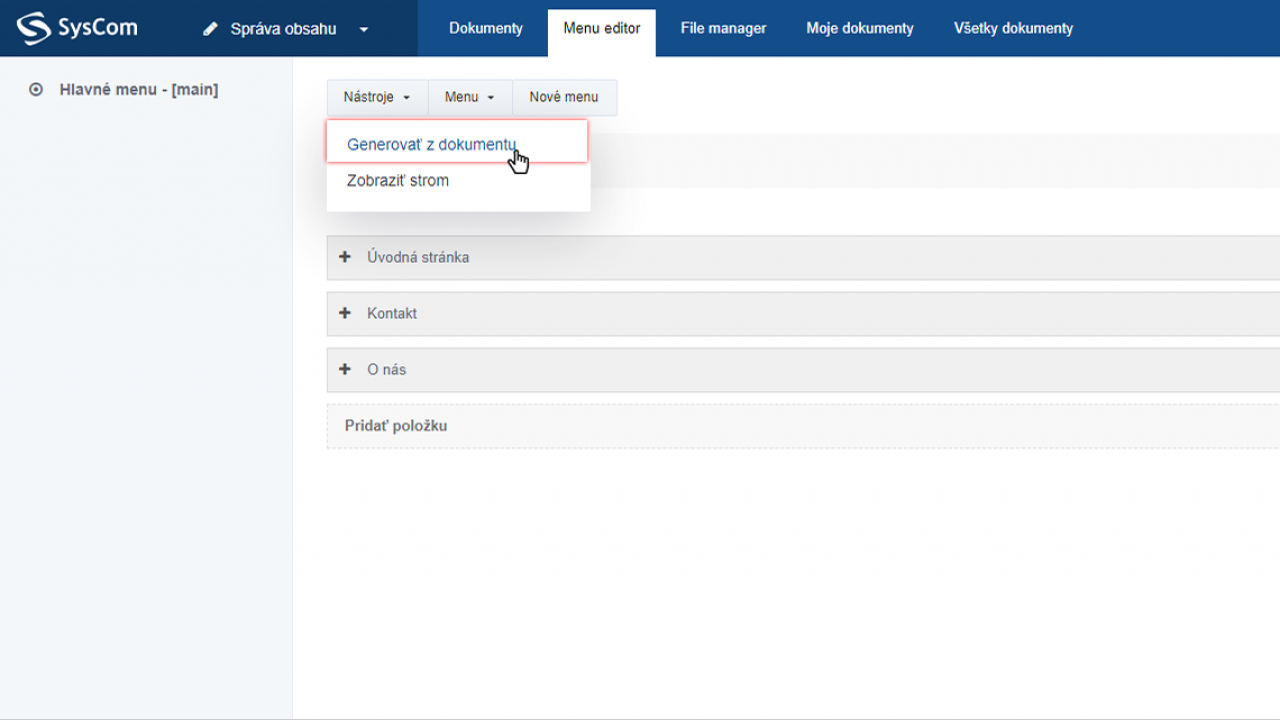Viewport: 1280px width, 720px height.
Task: Select Hlavné menu - [main] in sidebar
Action: click(x=138, y=90)
